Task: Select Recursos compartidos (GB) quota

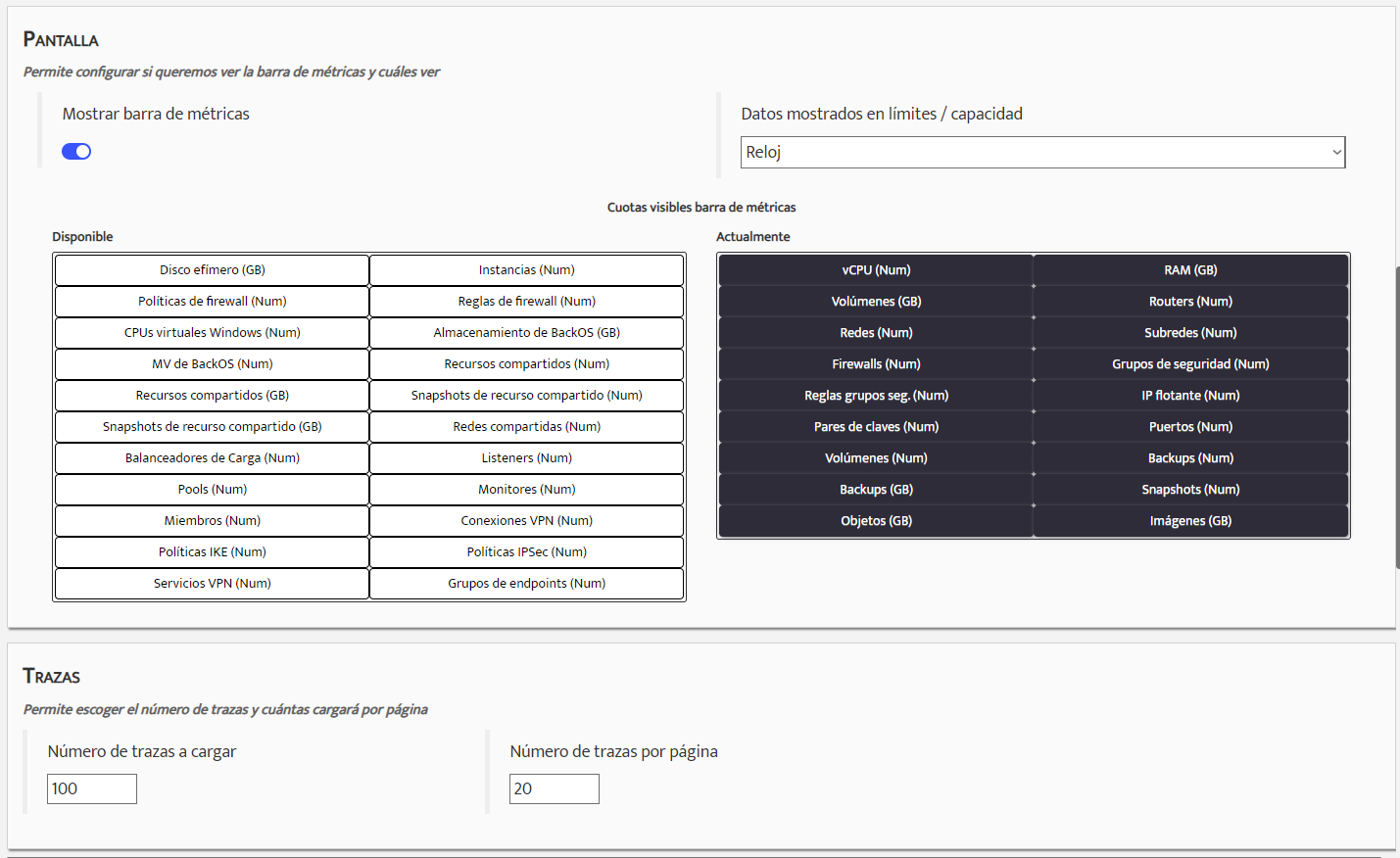Action: point(213,395)
